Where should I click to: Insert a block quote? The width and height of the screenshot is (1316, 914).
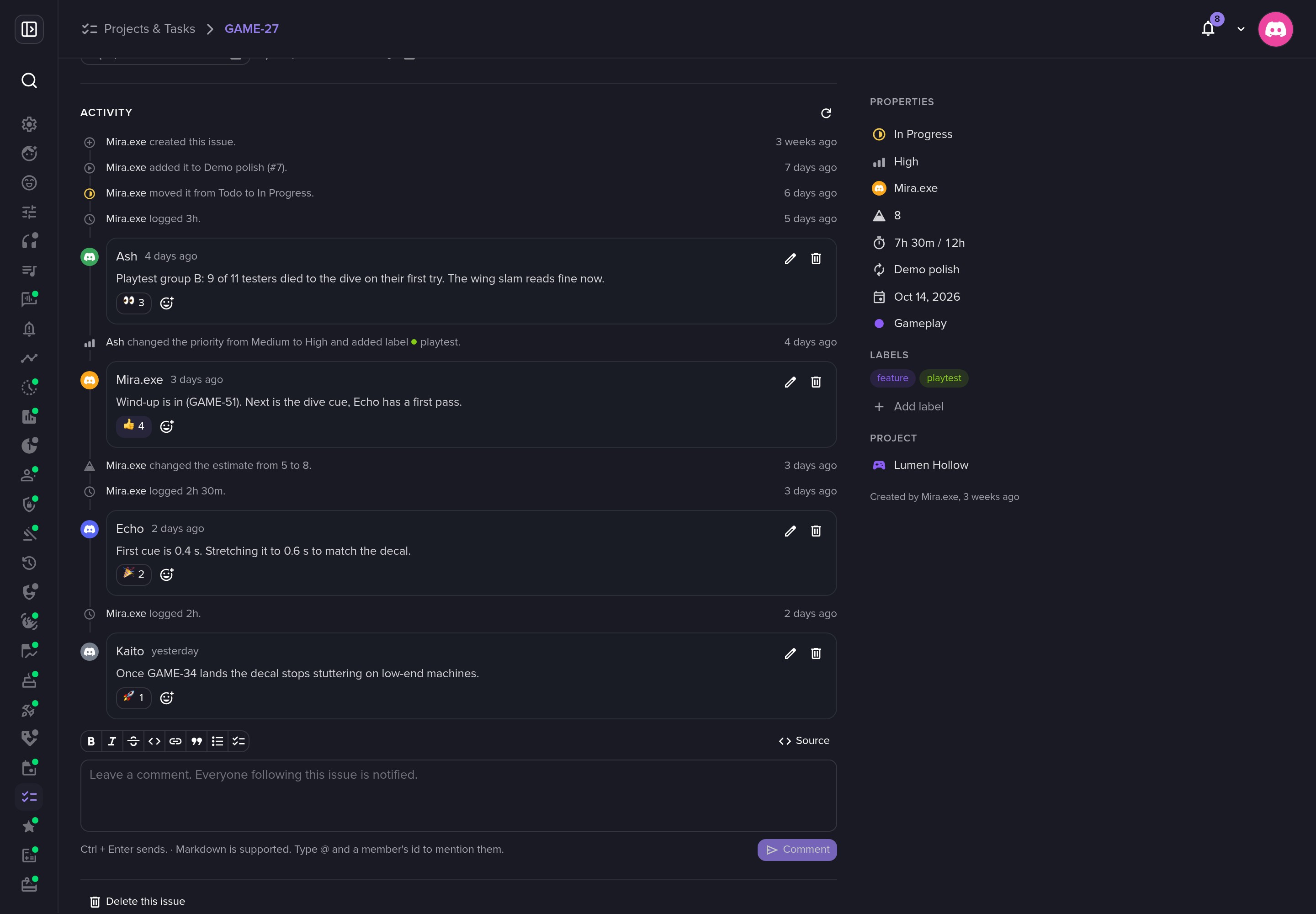(196, 741)
